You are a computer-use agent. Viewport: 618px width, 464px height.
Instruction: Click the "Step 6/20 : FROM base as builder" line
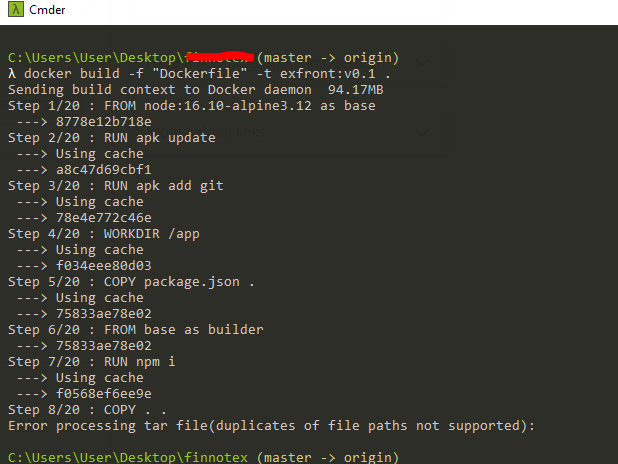tap(136, 330)
